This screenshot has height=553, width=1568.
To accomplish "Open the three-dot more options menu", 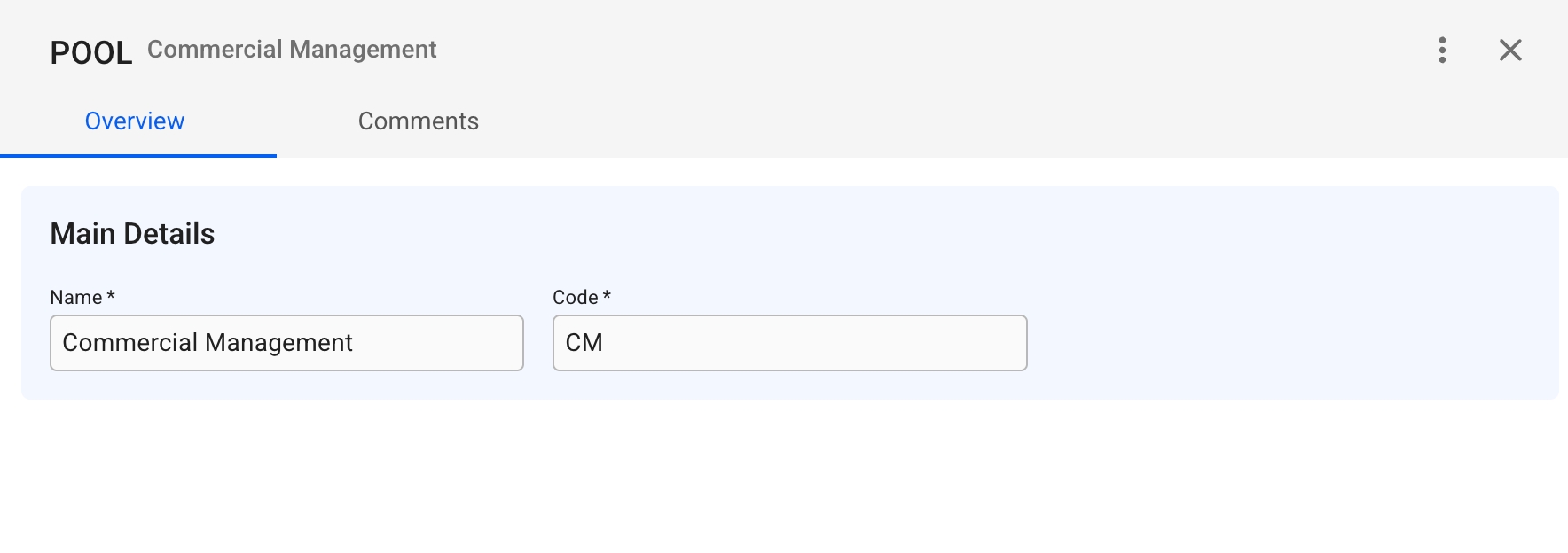I will pos(1442,51).
